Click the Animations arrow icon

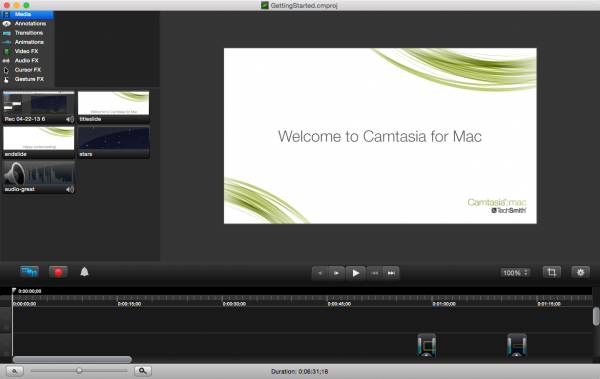tap(7, 42)
